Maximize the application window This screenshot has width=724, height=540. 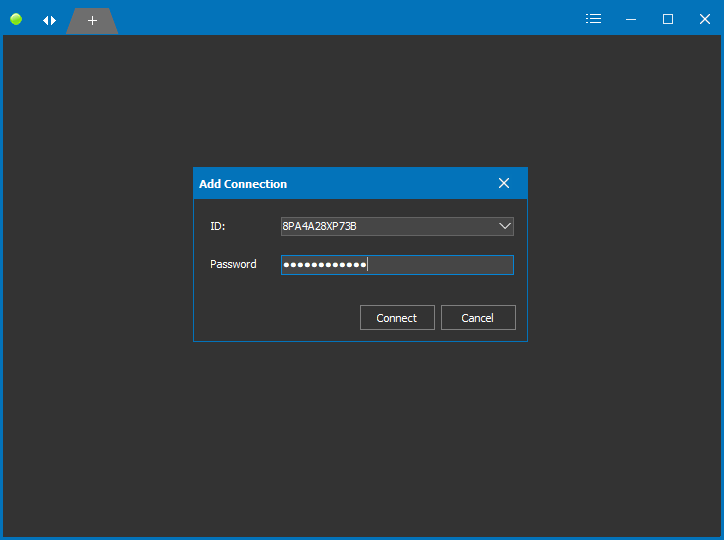point(668,19)
